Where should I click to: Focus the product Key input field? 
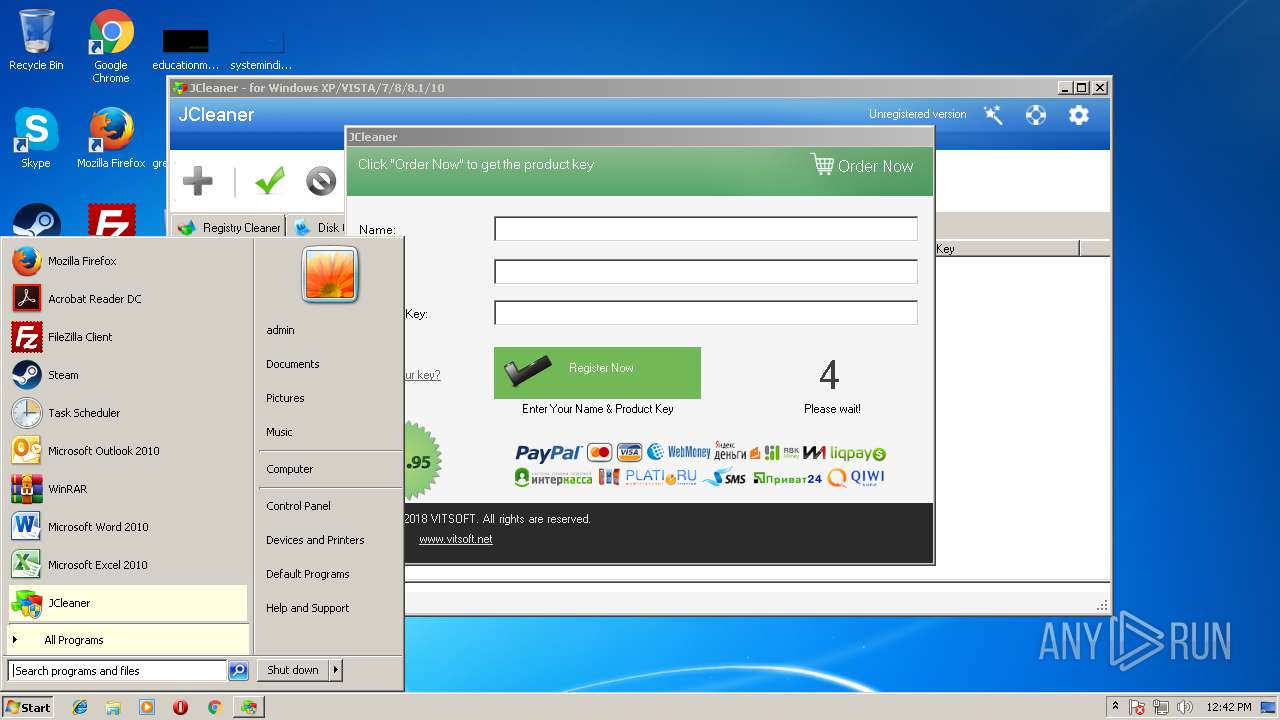706,313
